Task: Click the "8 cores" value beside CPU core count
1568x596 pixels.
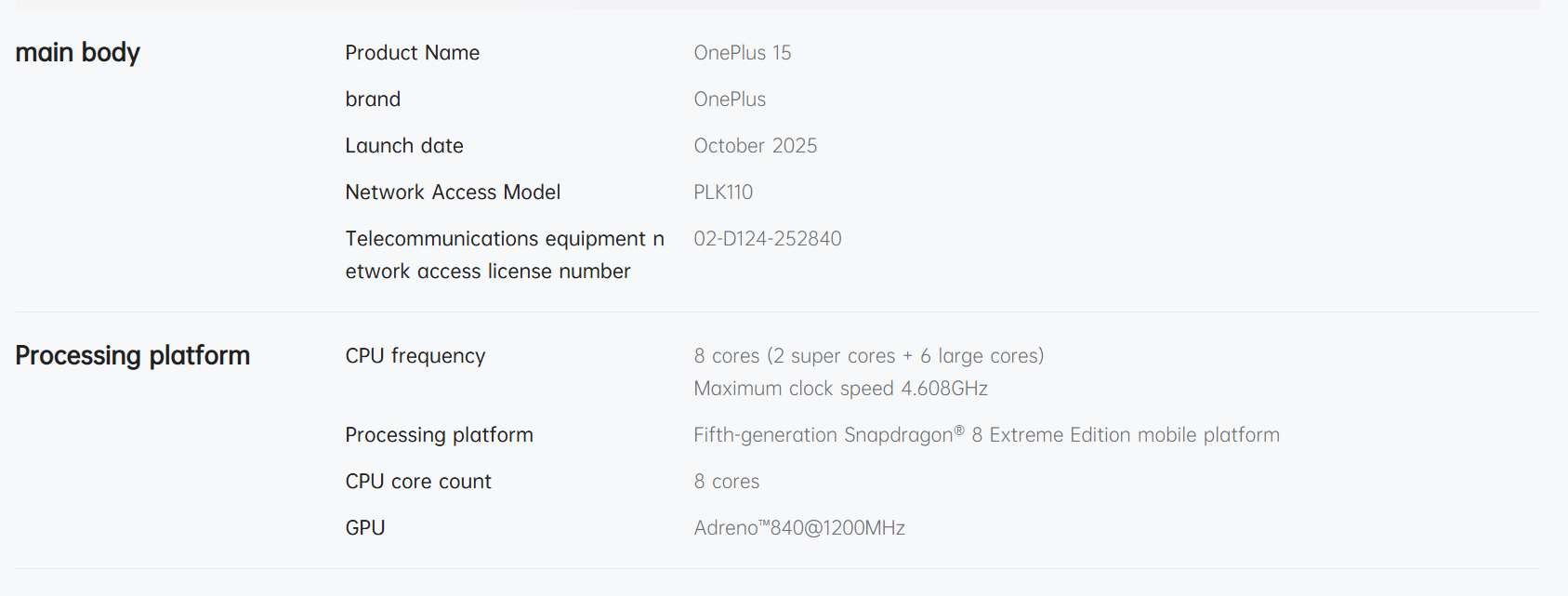Action: pos(726,482)
